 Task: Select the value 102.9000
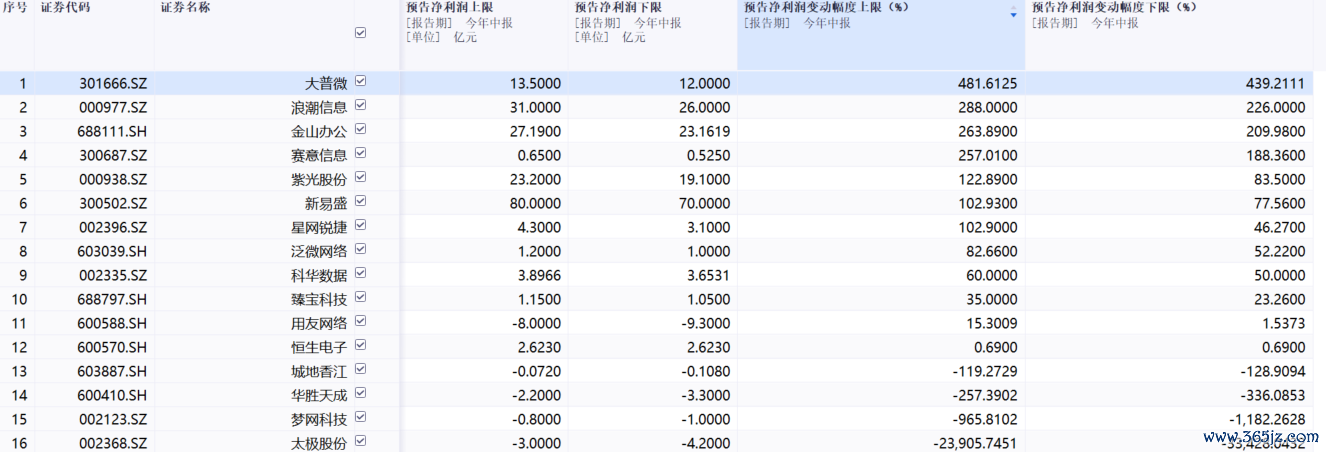pos(986,227)
